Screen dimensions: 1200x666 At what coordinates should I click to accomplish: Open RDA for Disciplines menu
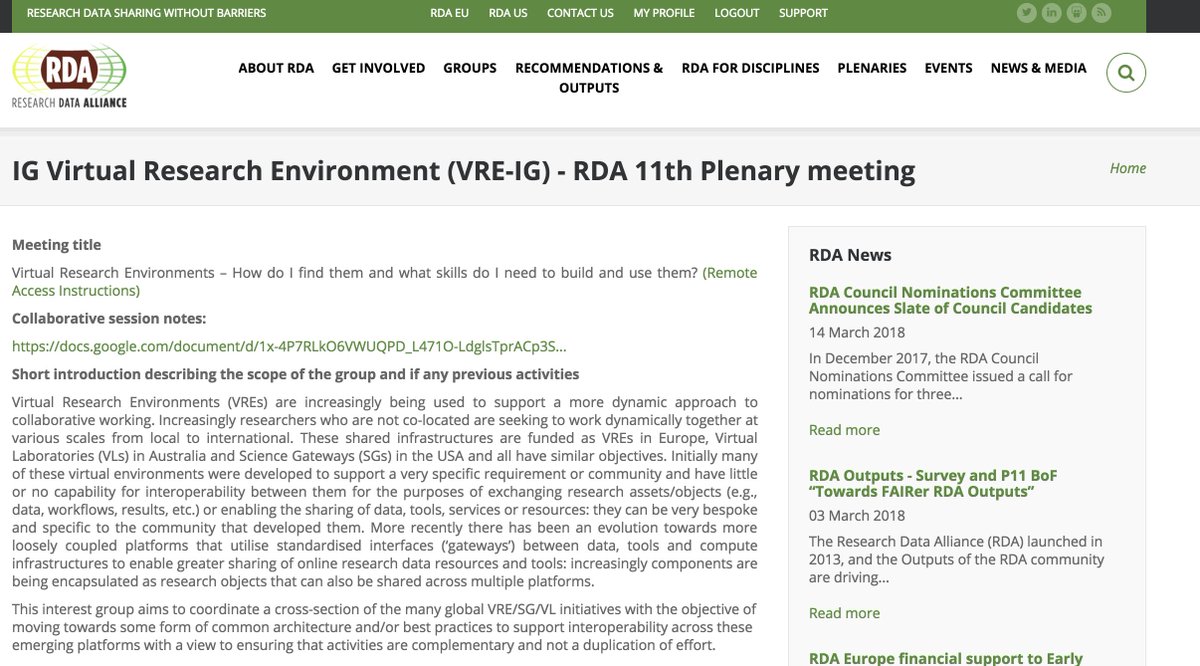coord(750,68)
